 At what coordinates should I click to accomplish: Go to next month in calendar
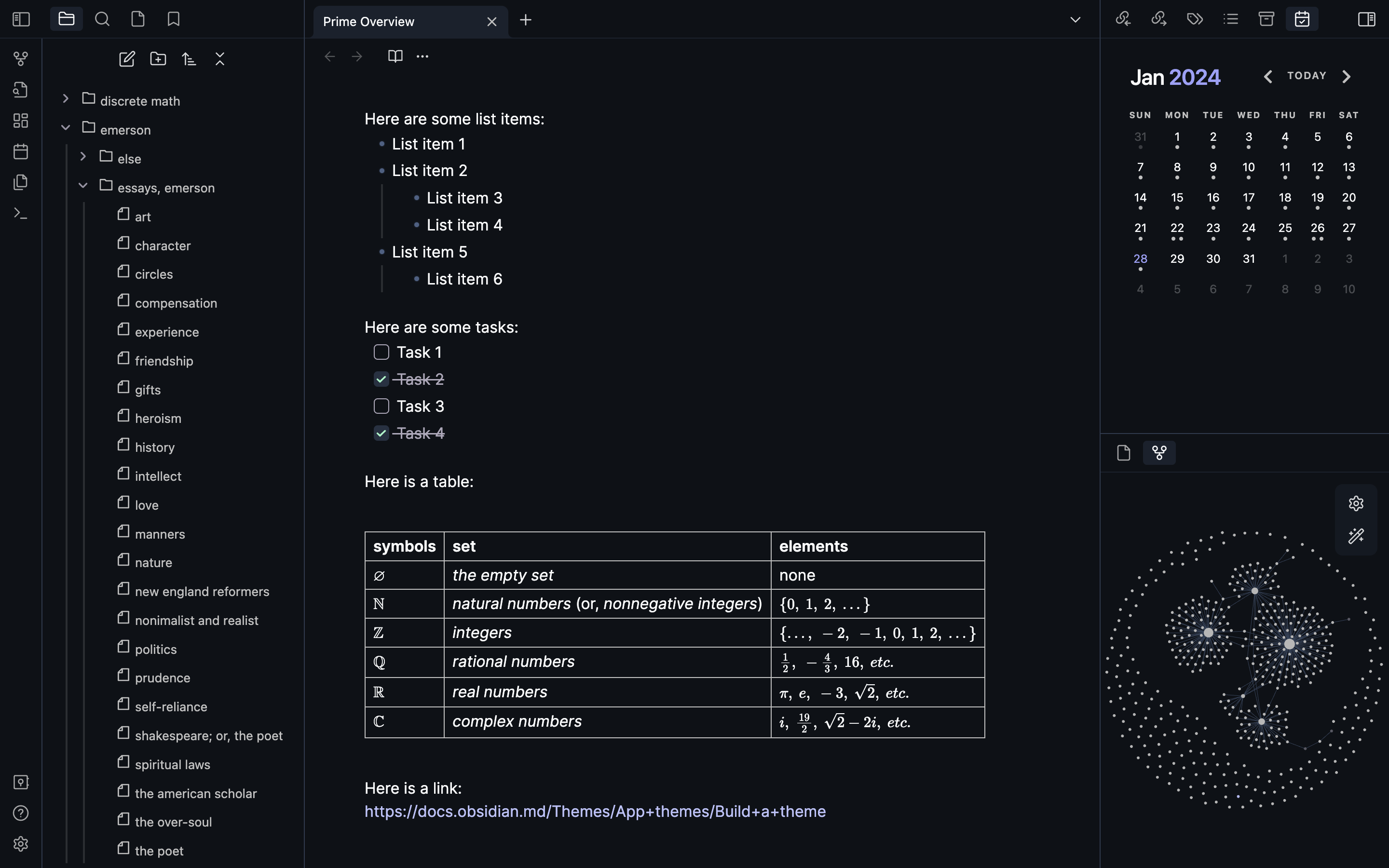point(1347,76)
